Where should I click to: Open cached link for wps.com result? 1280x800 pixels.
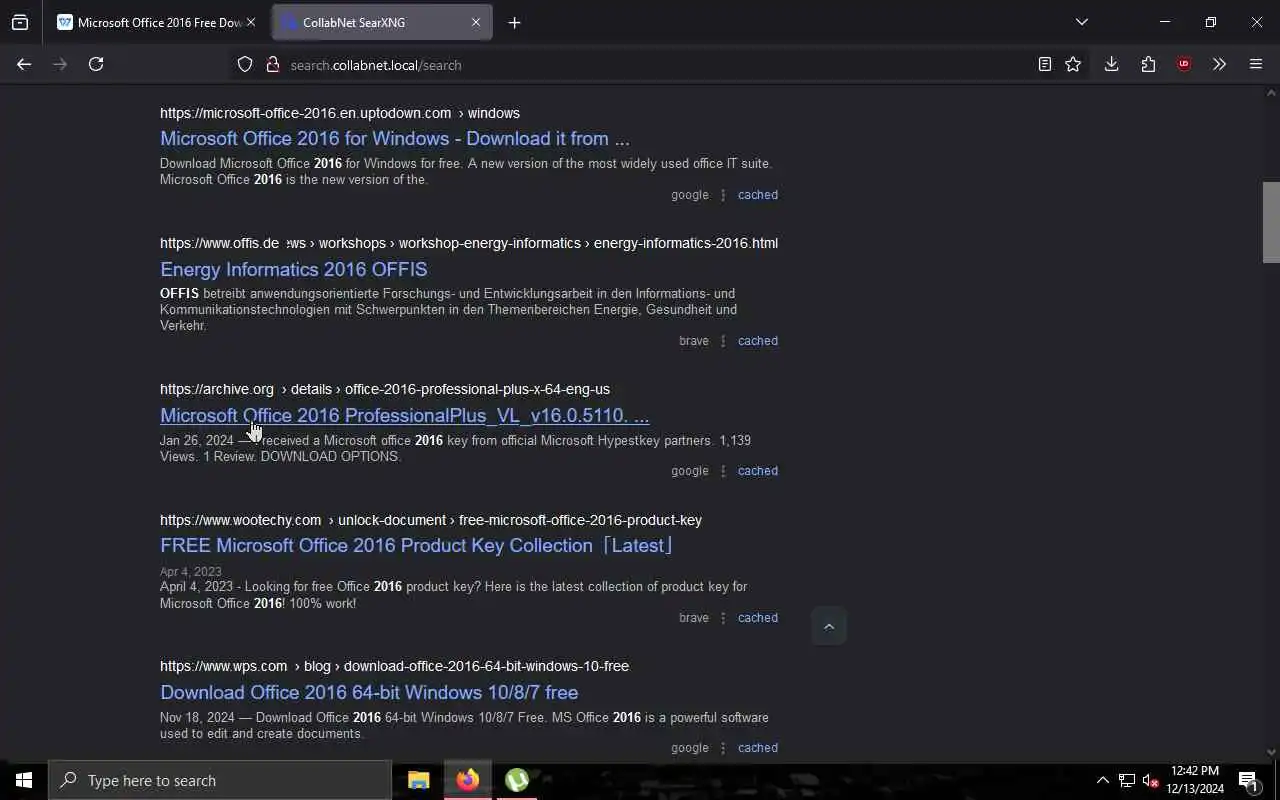pos(758,748)
